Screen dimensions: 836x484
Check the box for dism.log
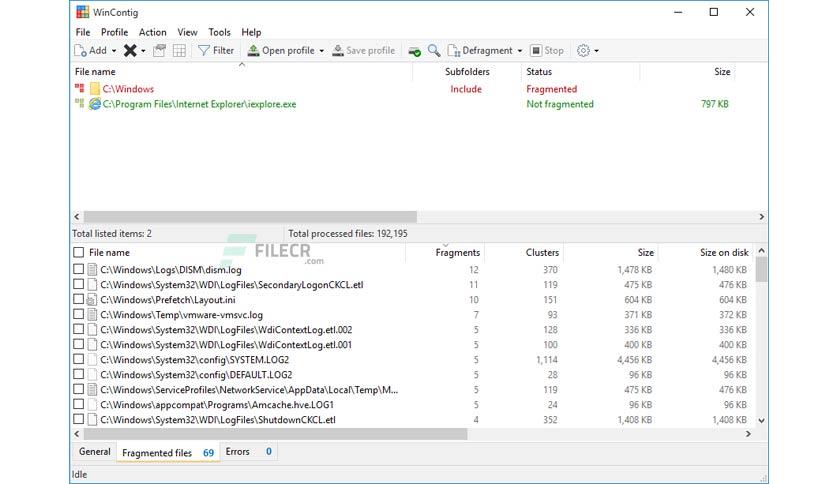tap(78, 269)
